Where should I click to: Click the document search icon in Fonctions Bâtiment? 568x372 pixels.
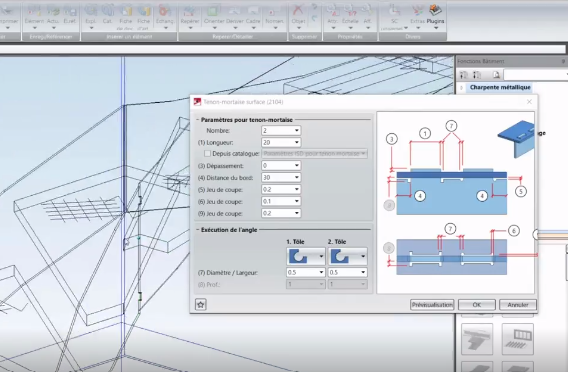click(496, 75)
